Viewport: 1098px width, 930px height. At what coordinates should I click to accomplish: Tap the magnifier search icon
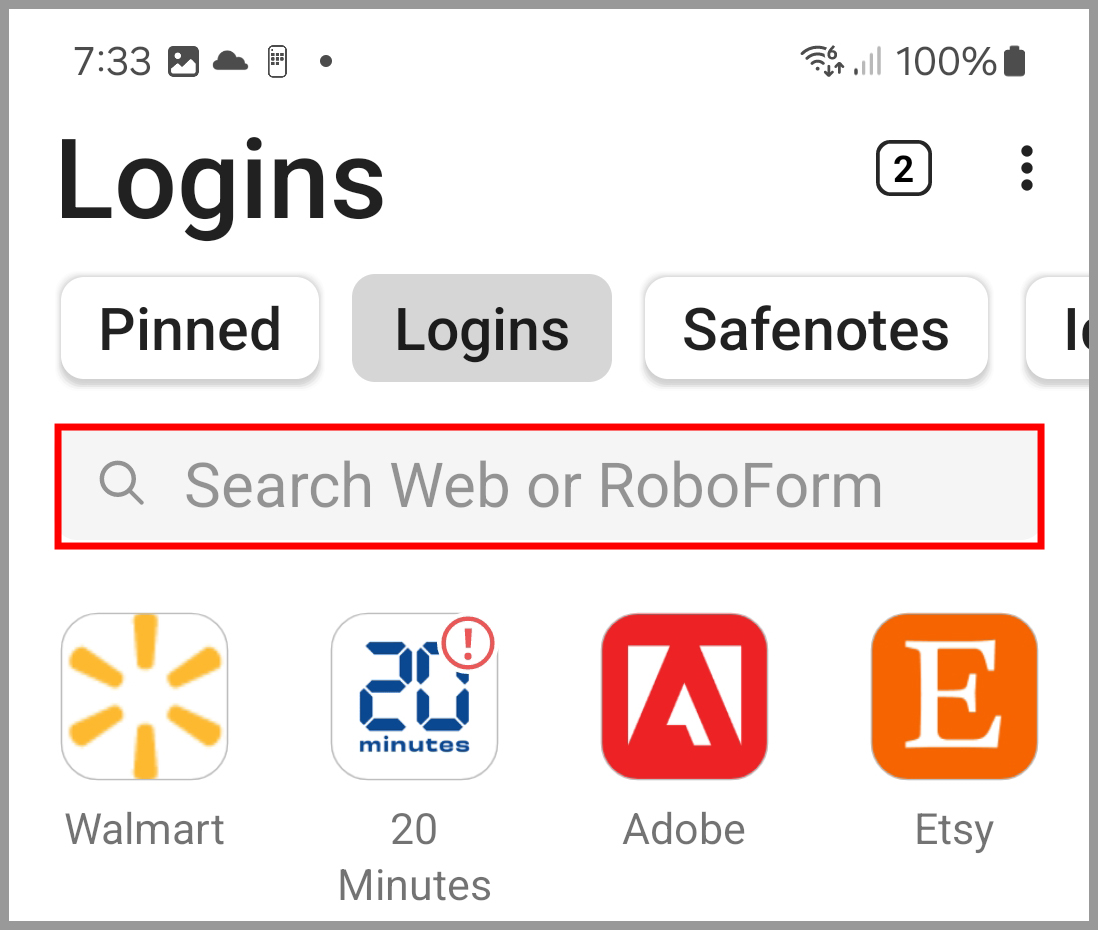click(122, 485)
